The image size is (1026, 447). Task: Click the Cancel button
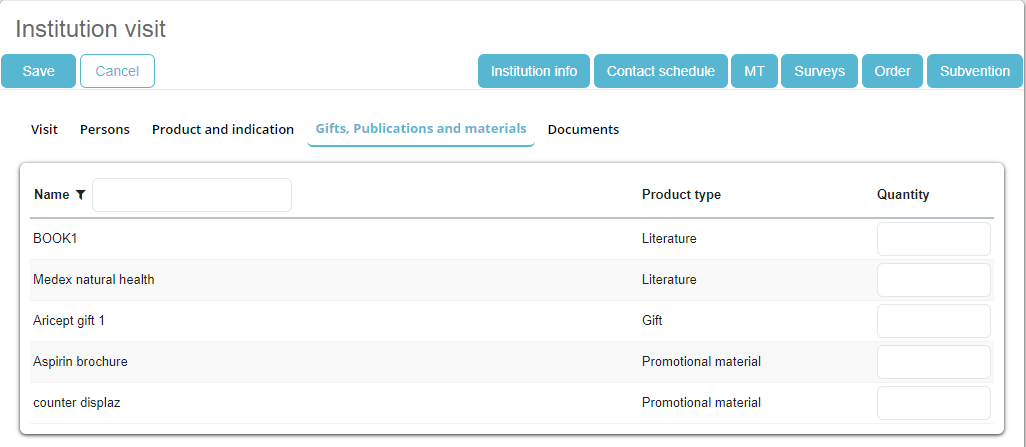[x=117, y=71]
